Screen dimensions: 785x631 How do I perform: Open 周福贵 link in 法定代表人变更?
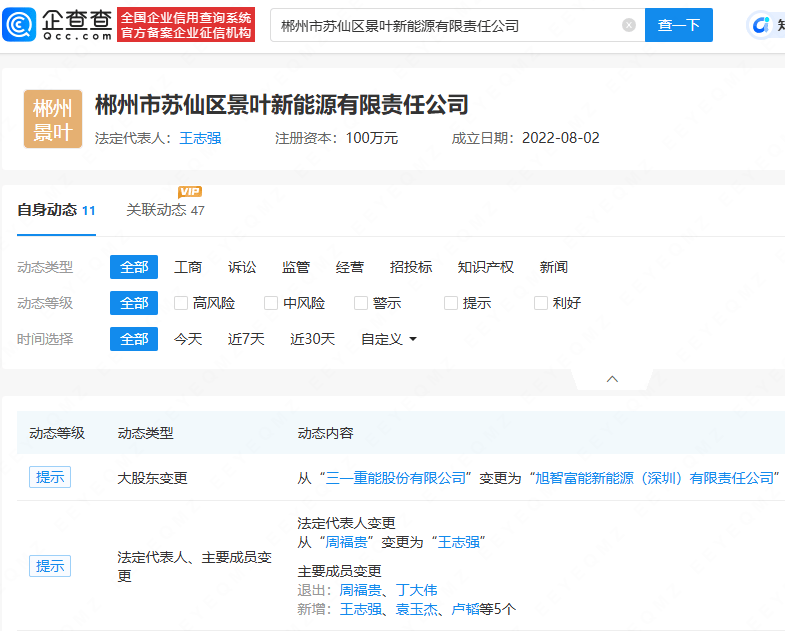(346, 542)
